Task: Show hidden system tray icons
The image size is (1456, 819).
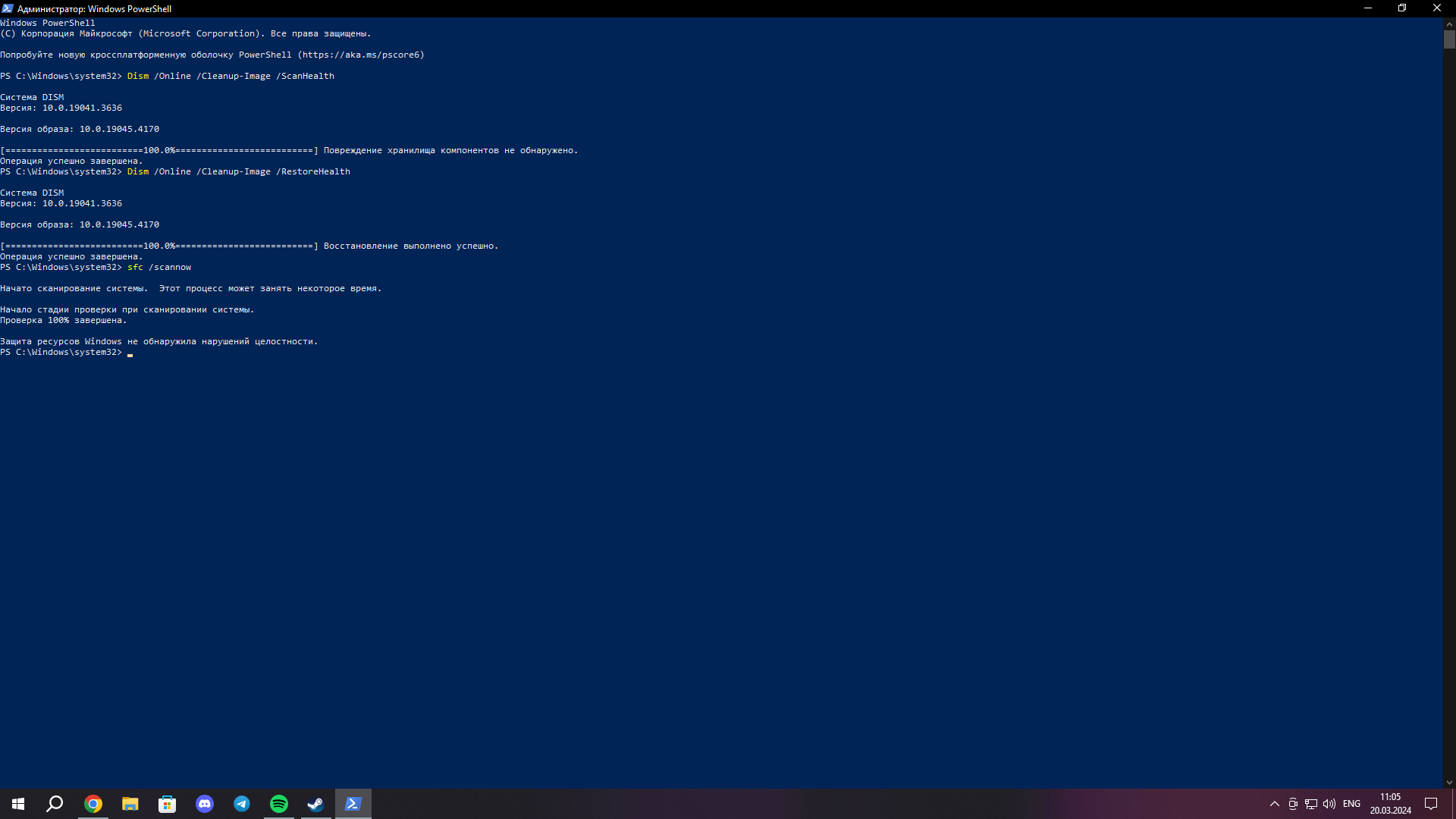Action: coord(1275,804)
